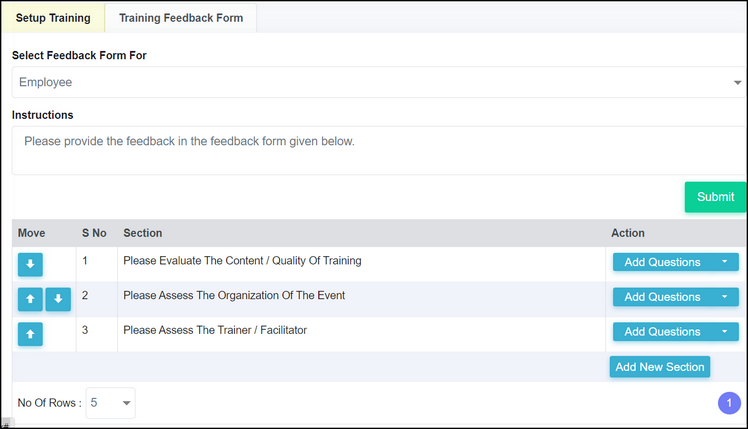
Task: Open the Select Feedback Form For dropdown
Action: 379,82
